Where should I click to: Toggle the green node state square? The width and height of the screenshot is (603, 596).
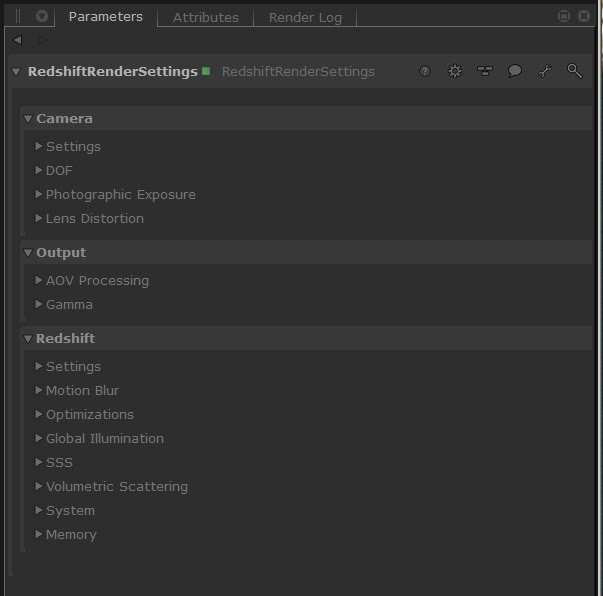tap(206, 71)
